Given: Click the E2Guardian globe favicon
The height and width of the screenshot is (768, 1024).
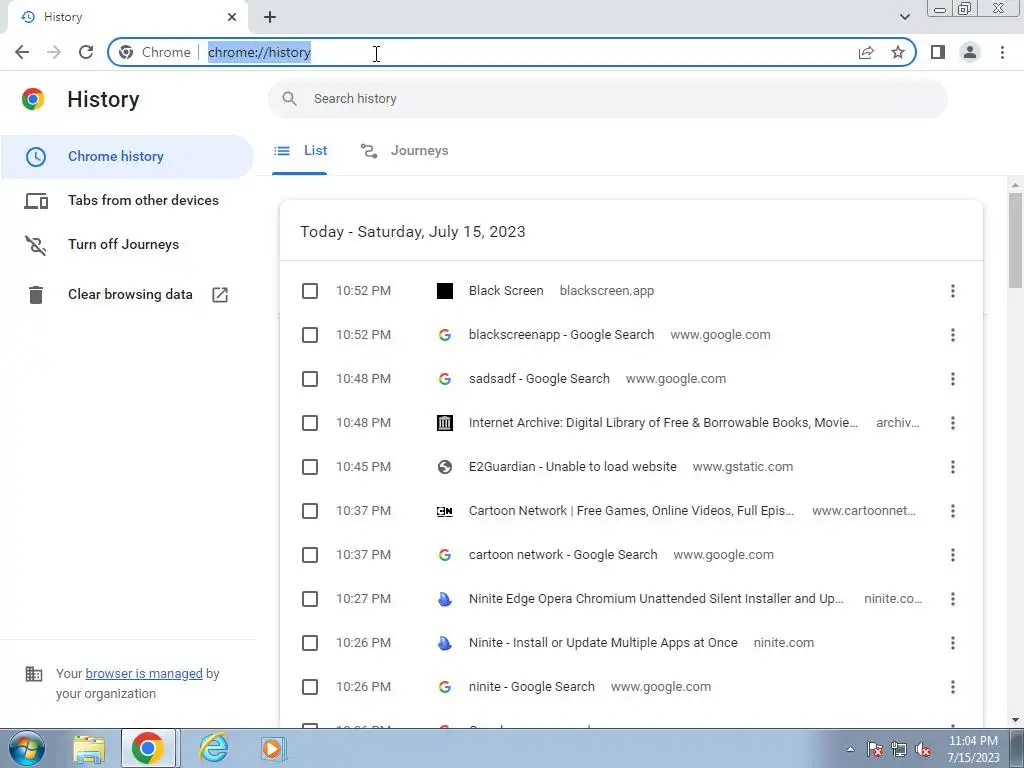Looking at the screenshot, I should coord(445,467).
